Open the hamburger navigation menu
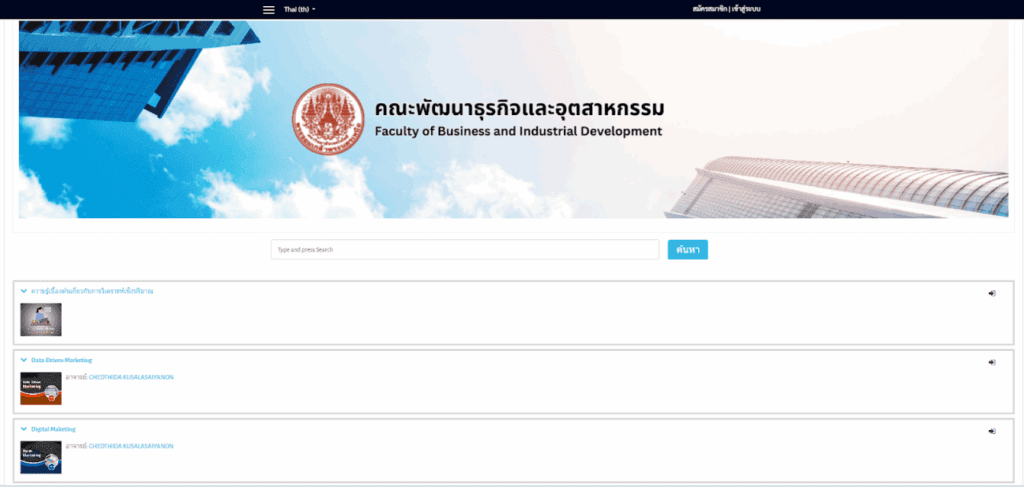The image size is (1024, 488). click(268, 9)
